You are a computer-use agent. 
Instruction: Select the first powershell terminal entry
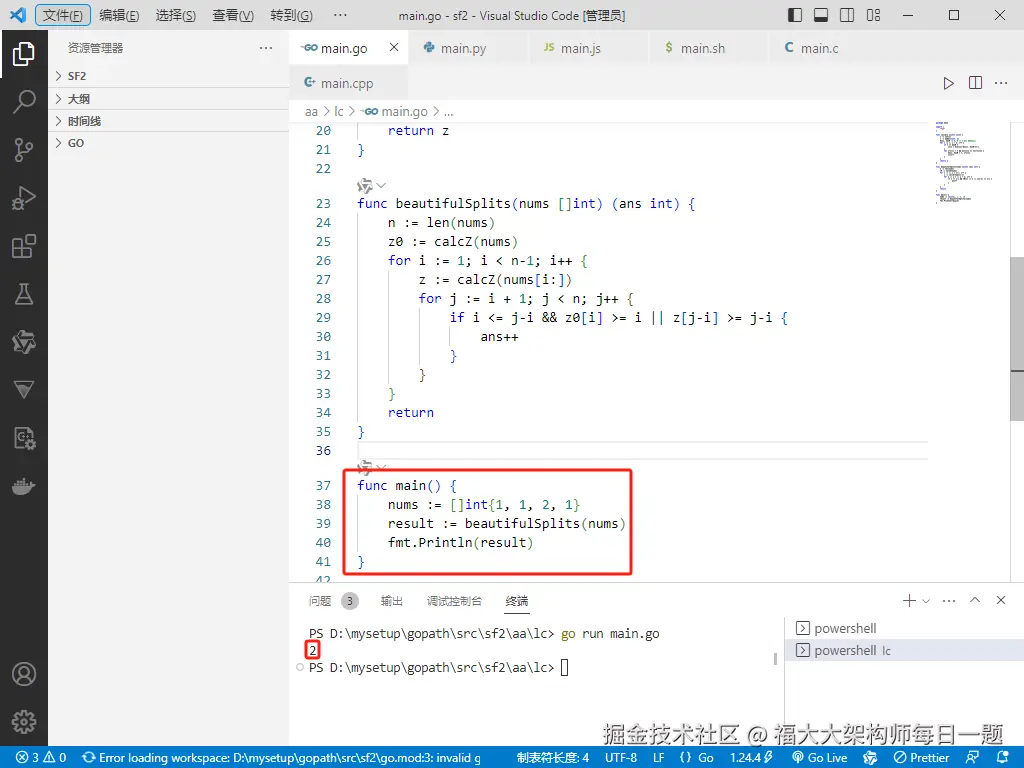(x=904, y=628)
